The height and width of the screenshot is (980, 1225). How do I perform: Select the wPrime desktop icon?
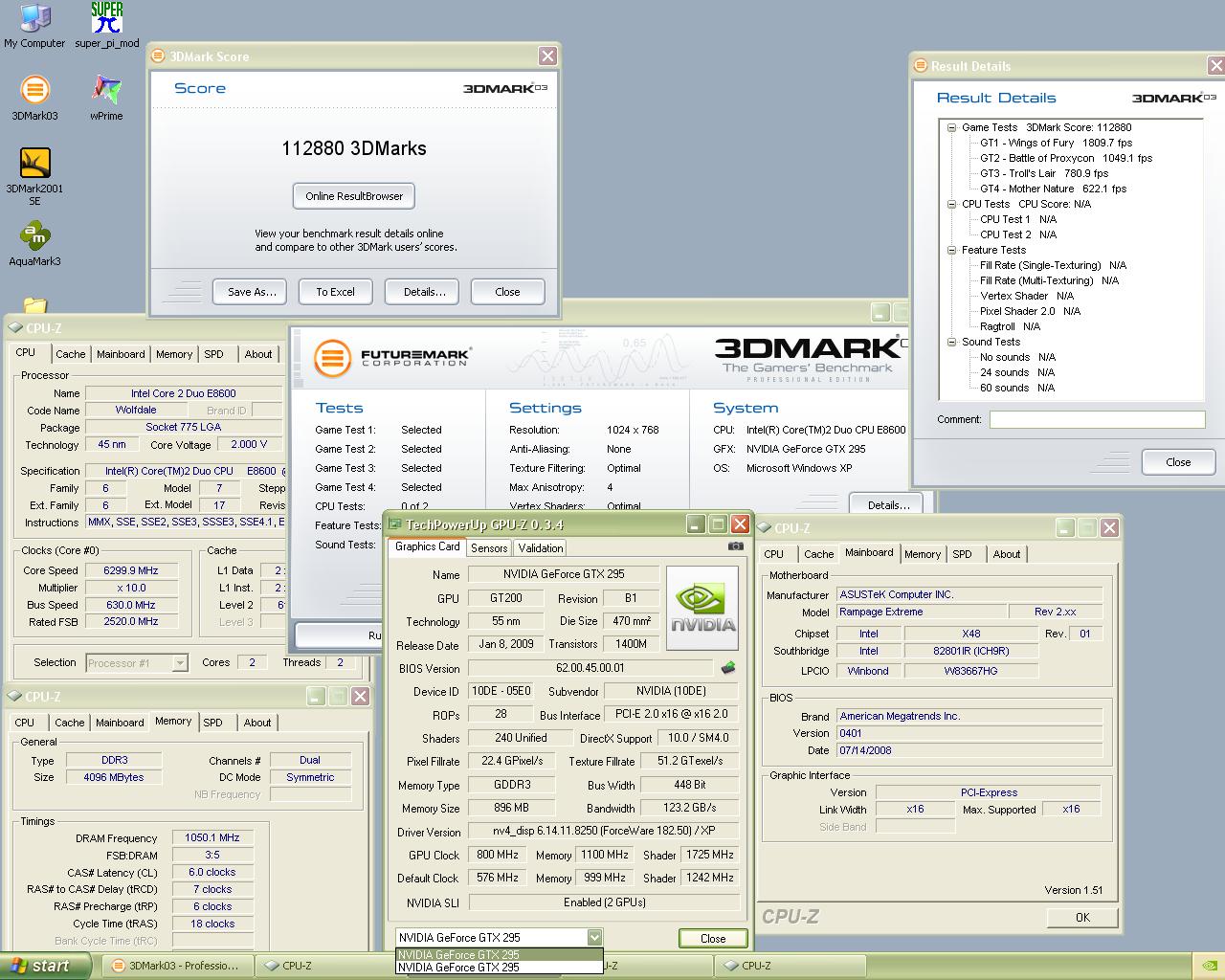[x=106, y=99]
